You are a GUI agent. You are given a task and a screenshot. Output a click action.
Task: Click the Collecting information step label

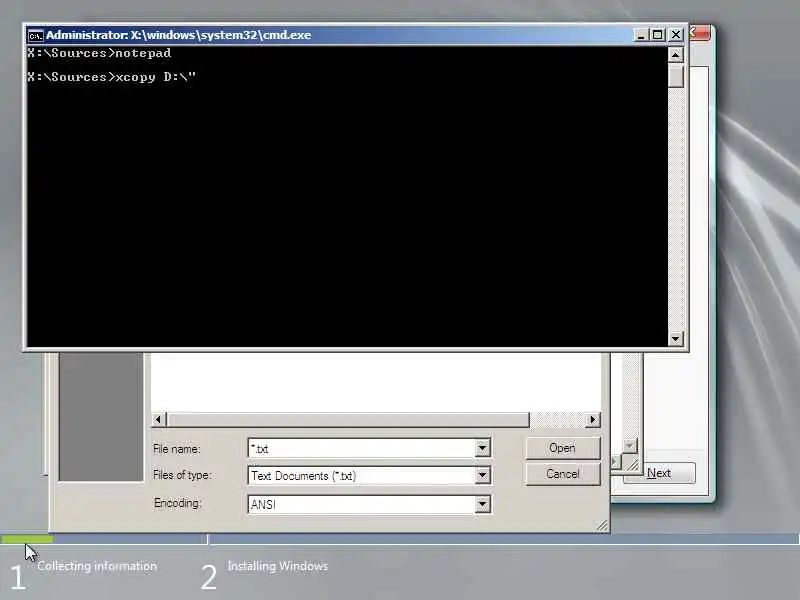point(97,566)
